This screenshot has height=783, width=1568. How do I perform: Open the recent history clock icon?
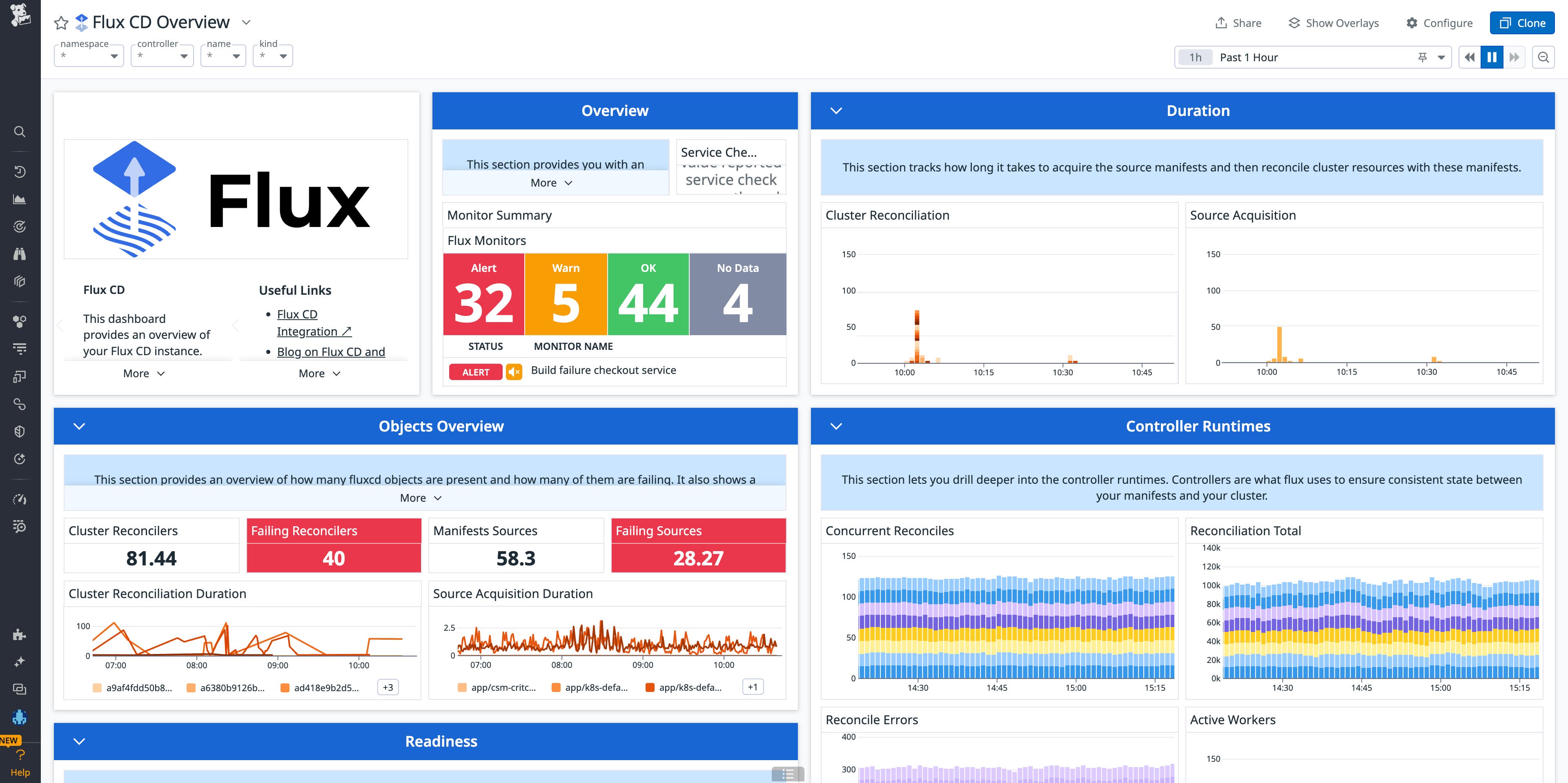click(20, 171)
